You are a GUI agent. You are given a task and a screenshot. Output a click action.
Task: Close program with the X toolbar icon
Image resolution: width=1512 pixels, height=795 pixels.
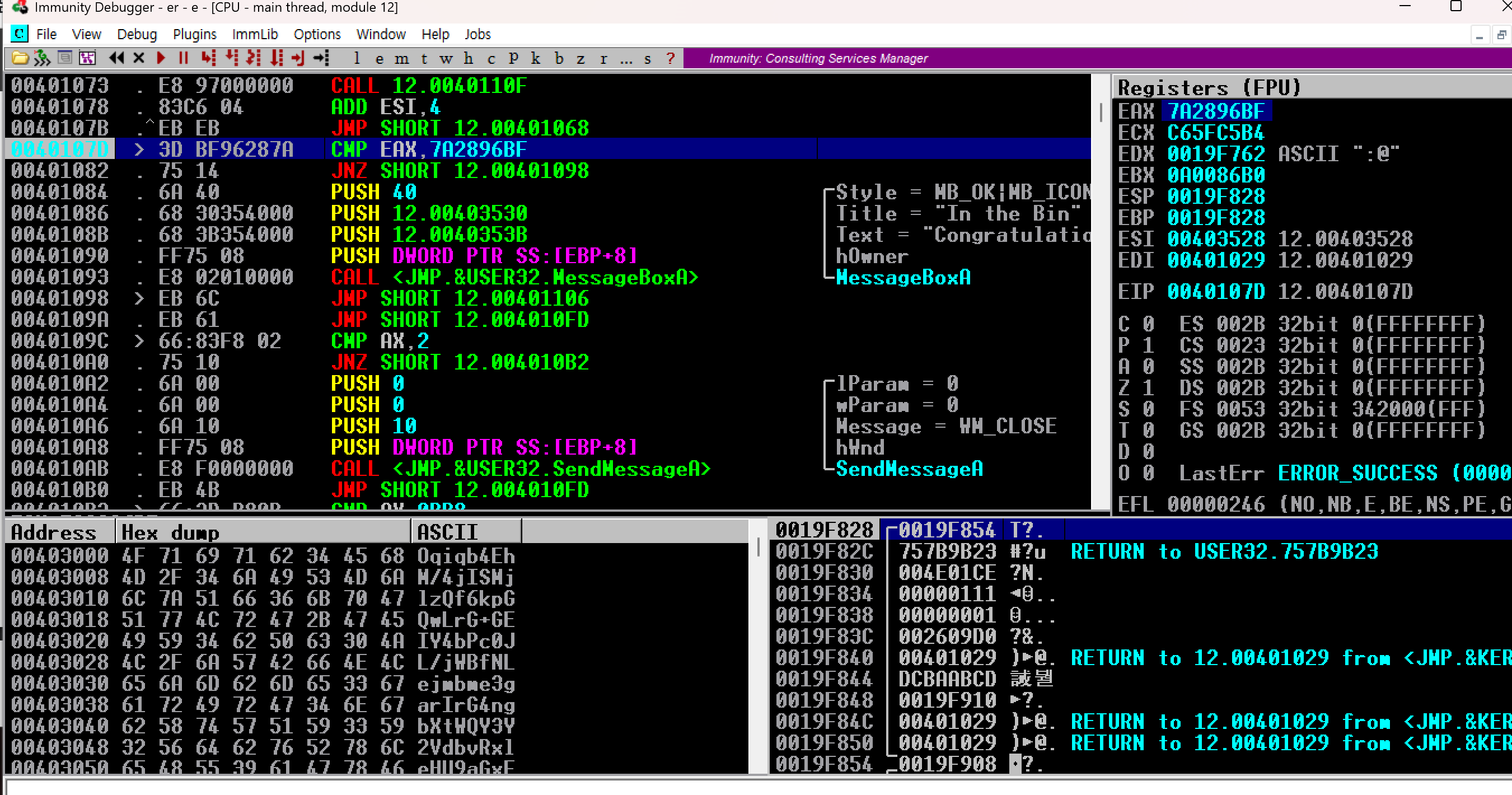click(138, 58)
